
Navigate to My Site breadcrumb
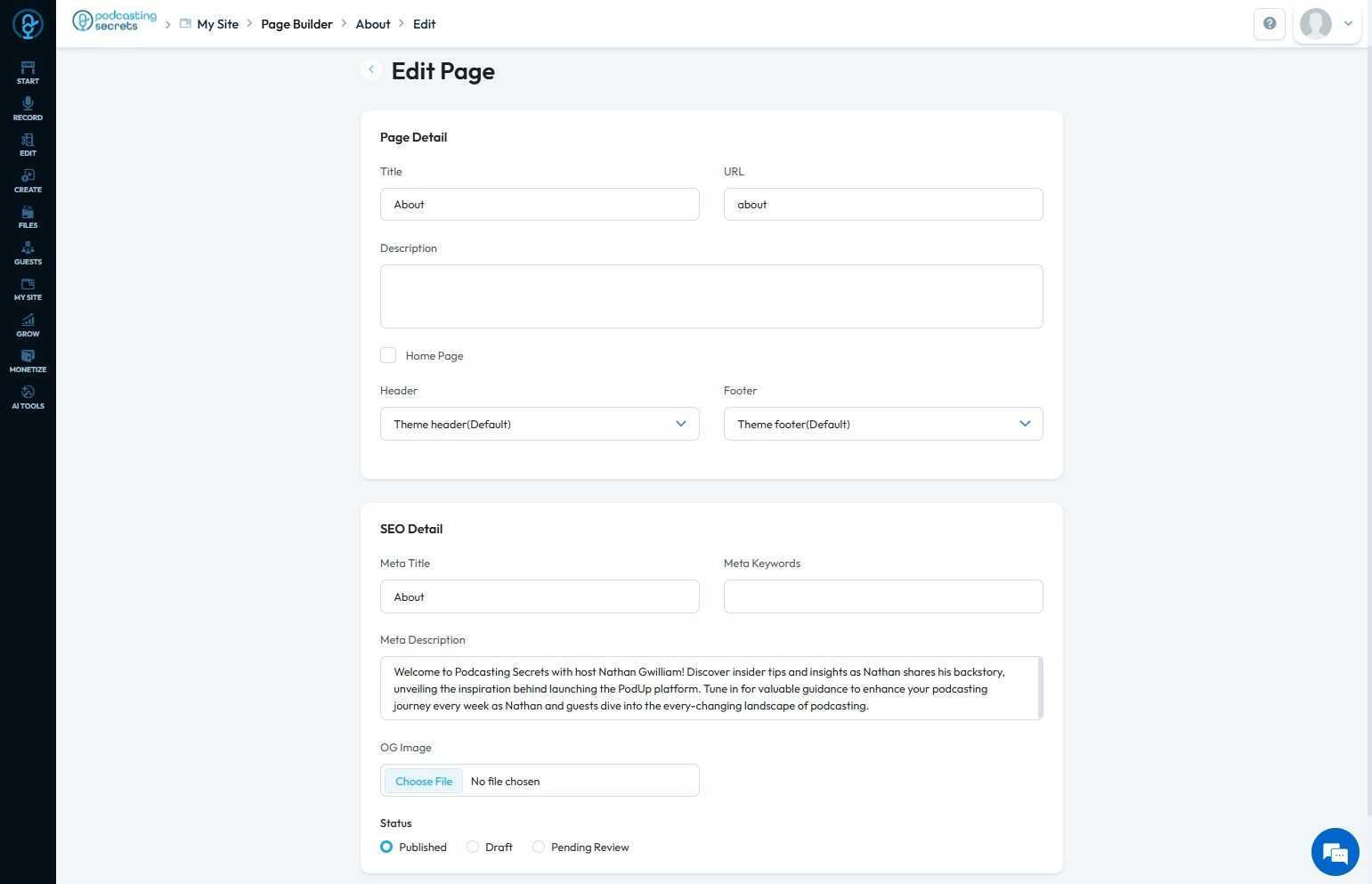[x=217, y=24]
